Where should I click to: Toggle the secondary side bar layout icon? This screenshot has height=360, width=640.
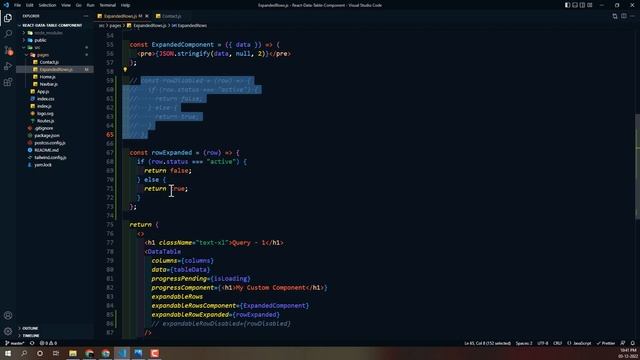click(582, 5)
